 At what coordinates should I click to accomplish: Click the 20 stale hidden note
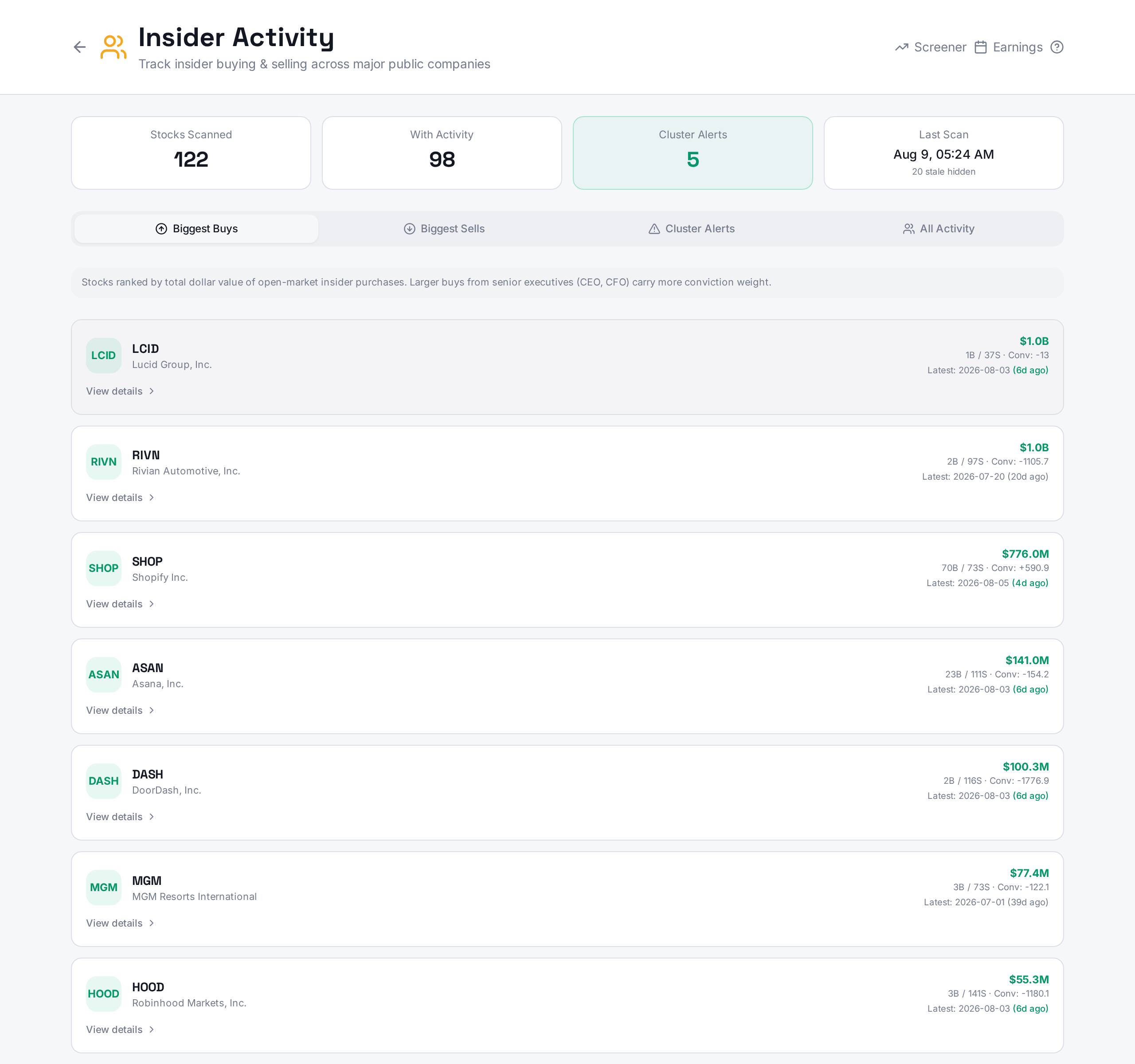(943, 172)
